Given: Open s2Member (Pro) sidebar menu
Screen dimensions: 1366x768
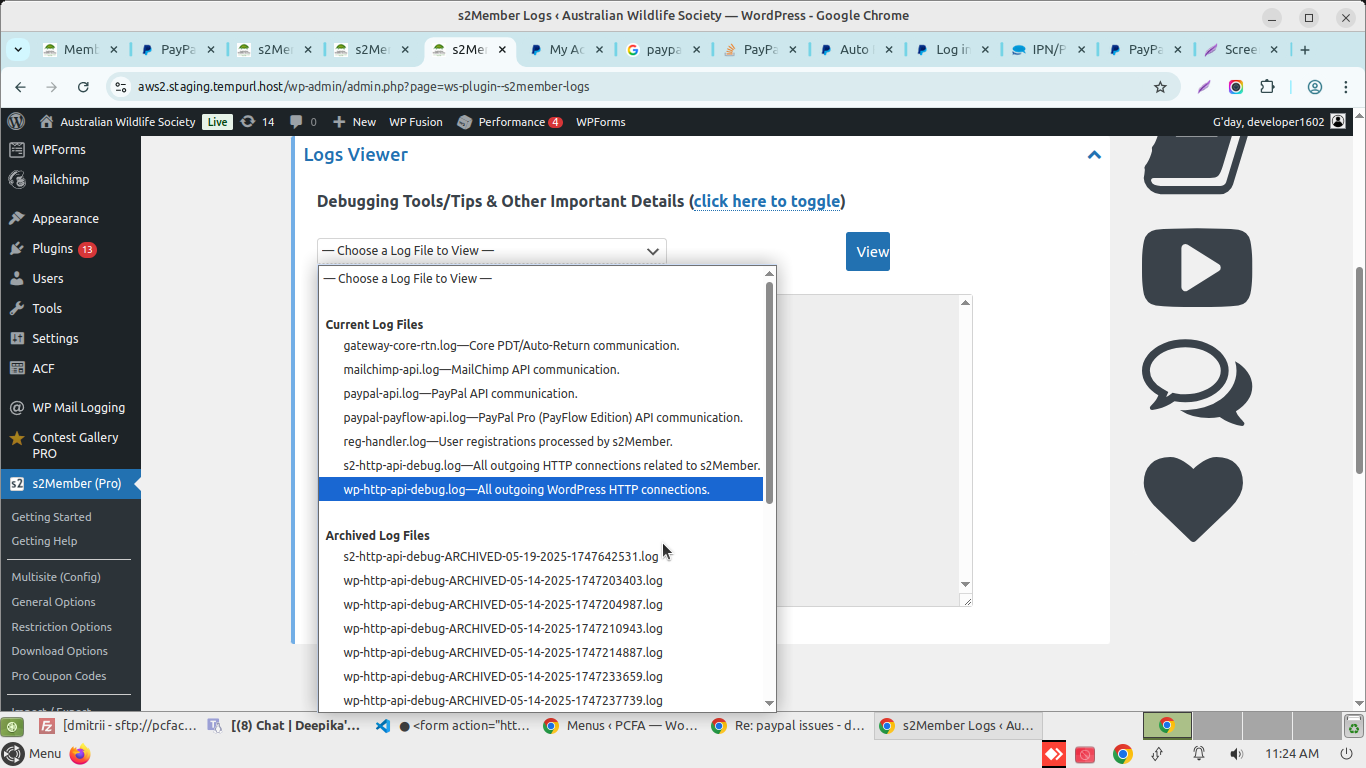Looking at the screenshot, I should [70, 483].
